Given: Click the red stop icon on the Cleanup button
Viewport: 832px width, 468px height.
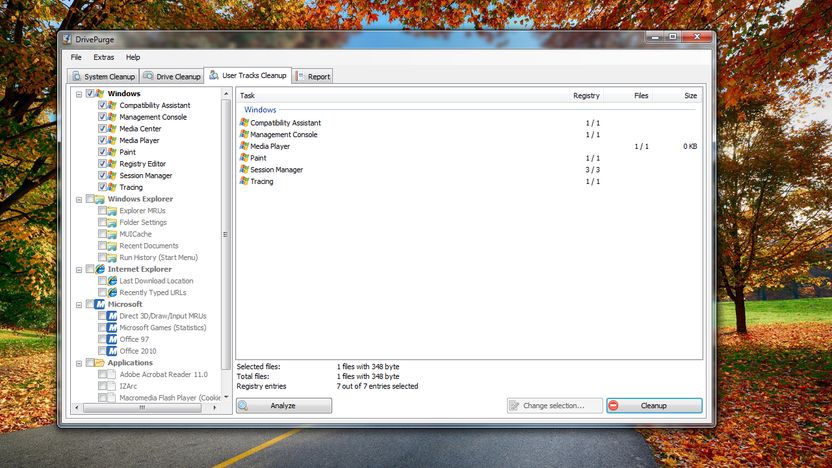Looking at the screenshot, I should [613, 405].
